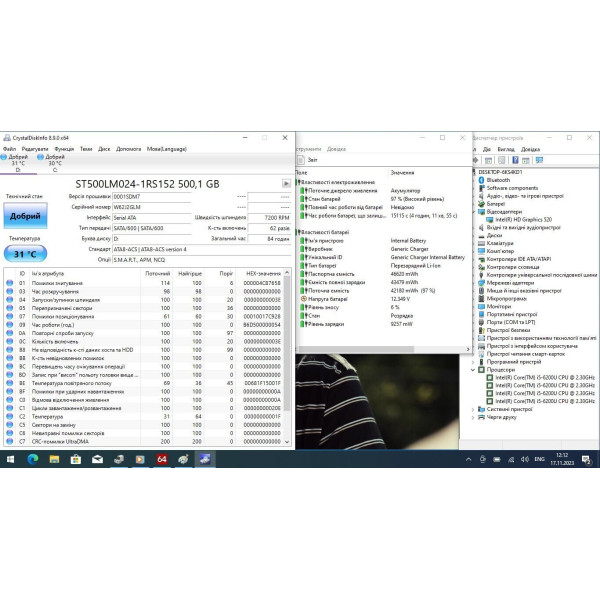600x600 pixels.
Task: Select Рівень зносу row showing 6 %
Action: 383,307
